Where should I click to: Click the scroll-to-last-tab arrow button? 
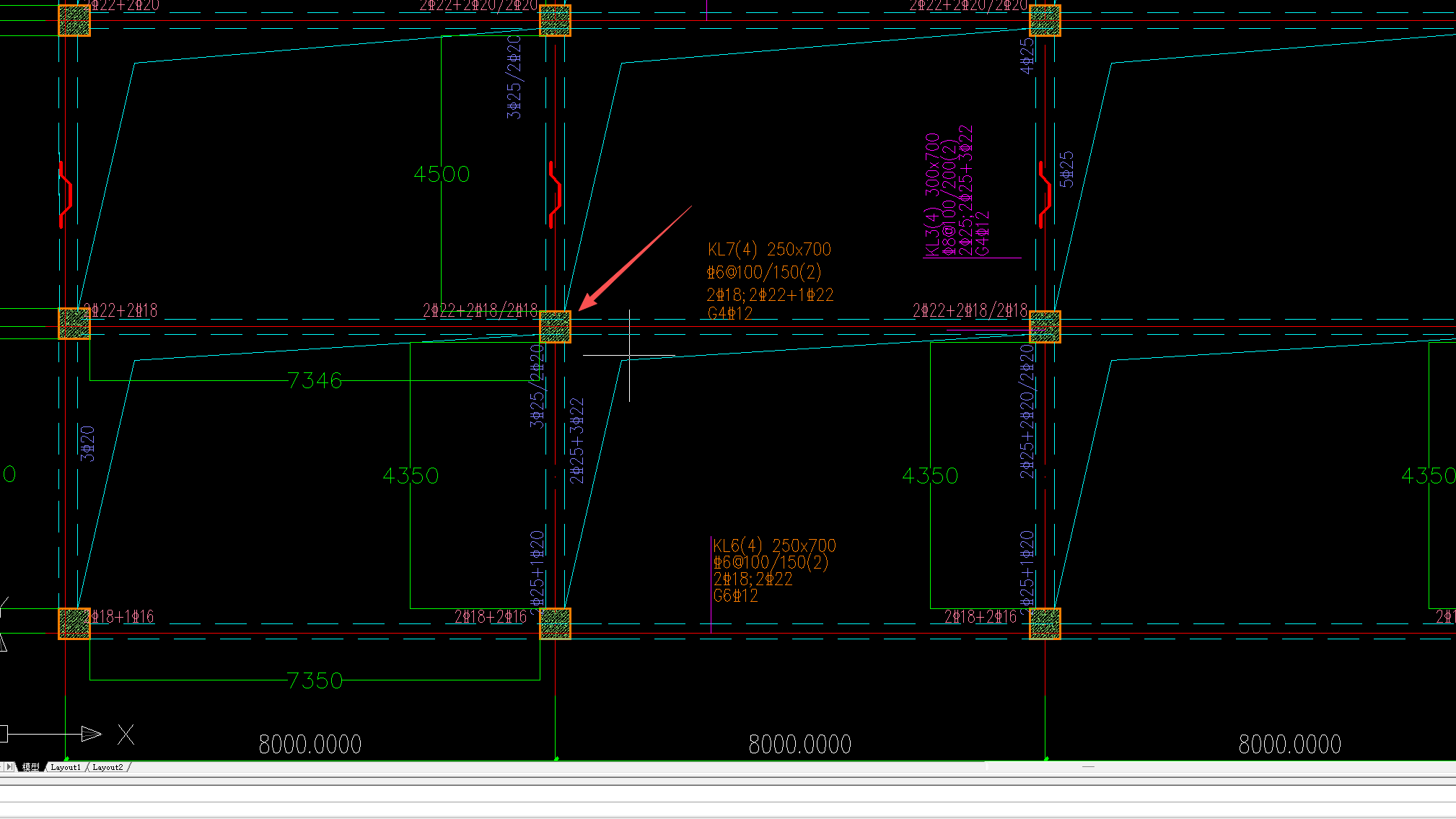(x=9, y=767)
